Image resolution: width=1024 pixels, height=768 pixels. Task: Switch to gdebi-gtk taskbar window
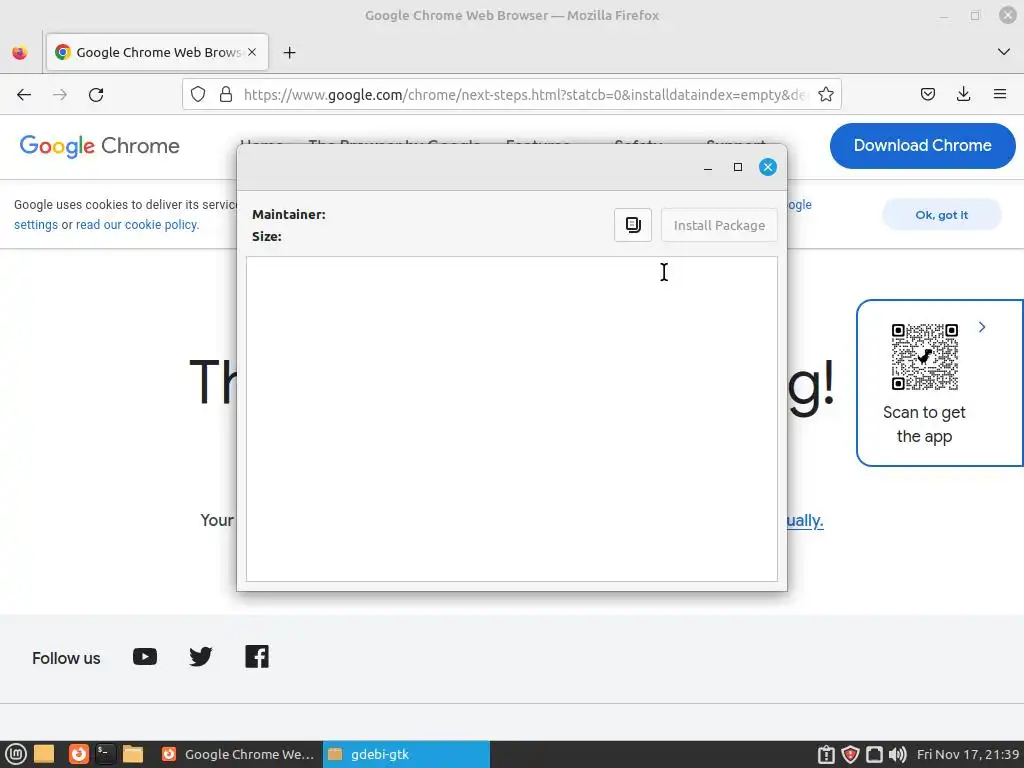(406, 754)
